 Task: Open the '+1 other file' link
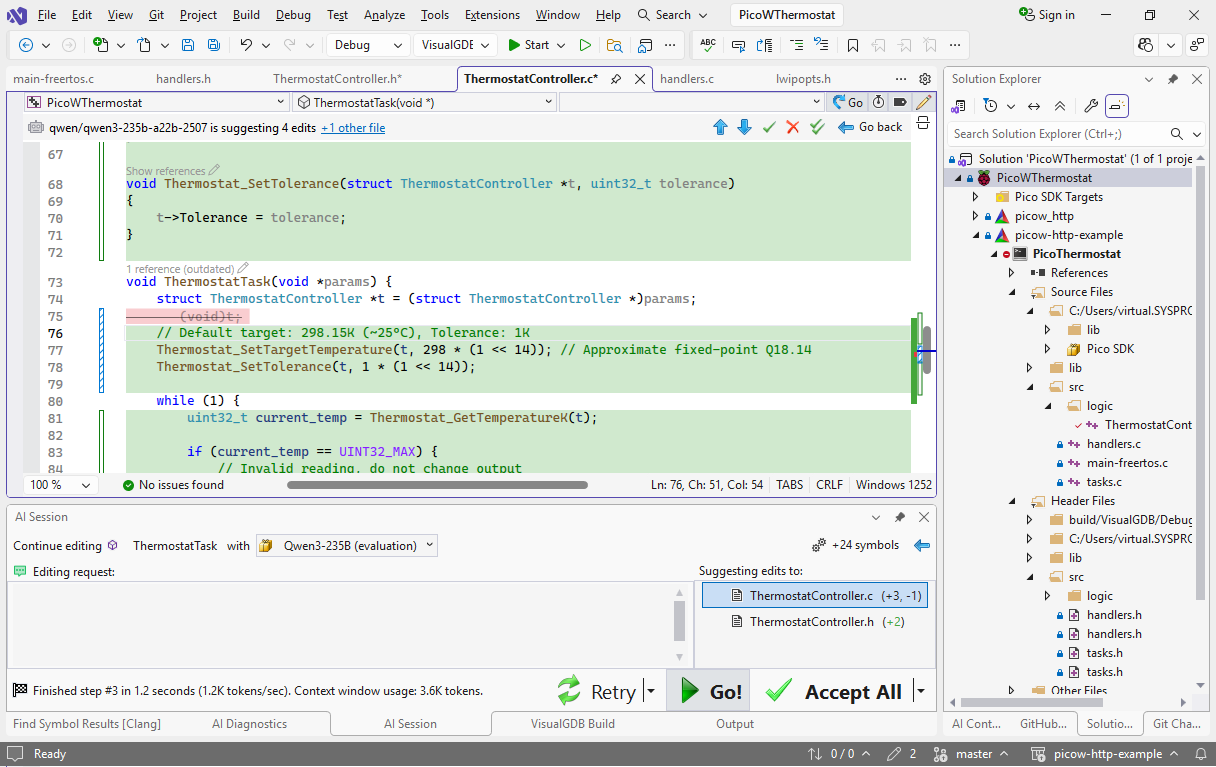(353, 128)
